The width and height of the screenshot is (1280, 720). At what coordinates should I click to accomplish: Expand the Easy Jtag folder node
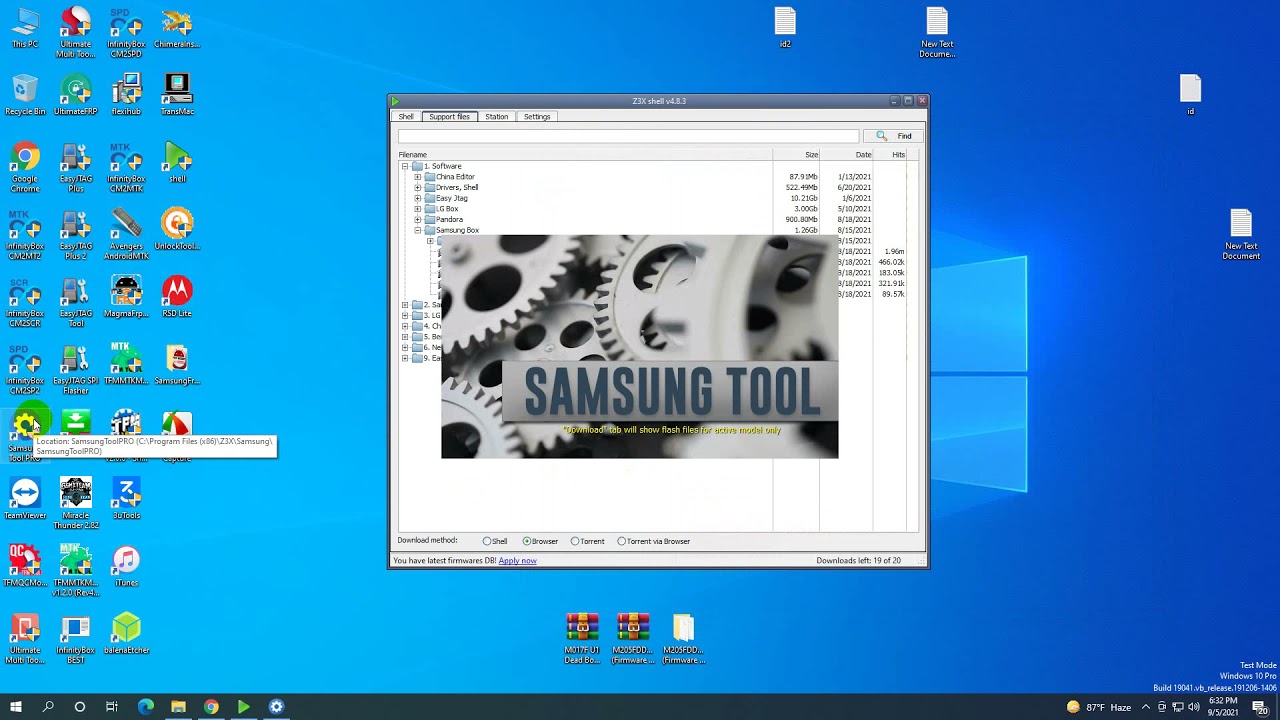418,198
